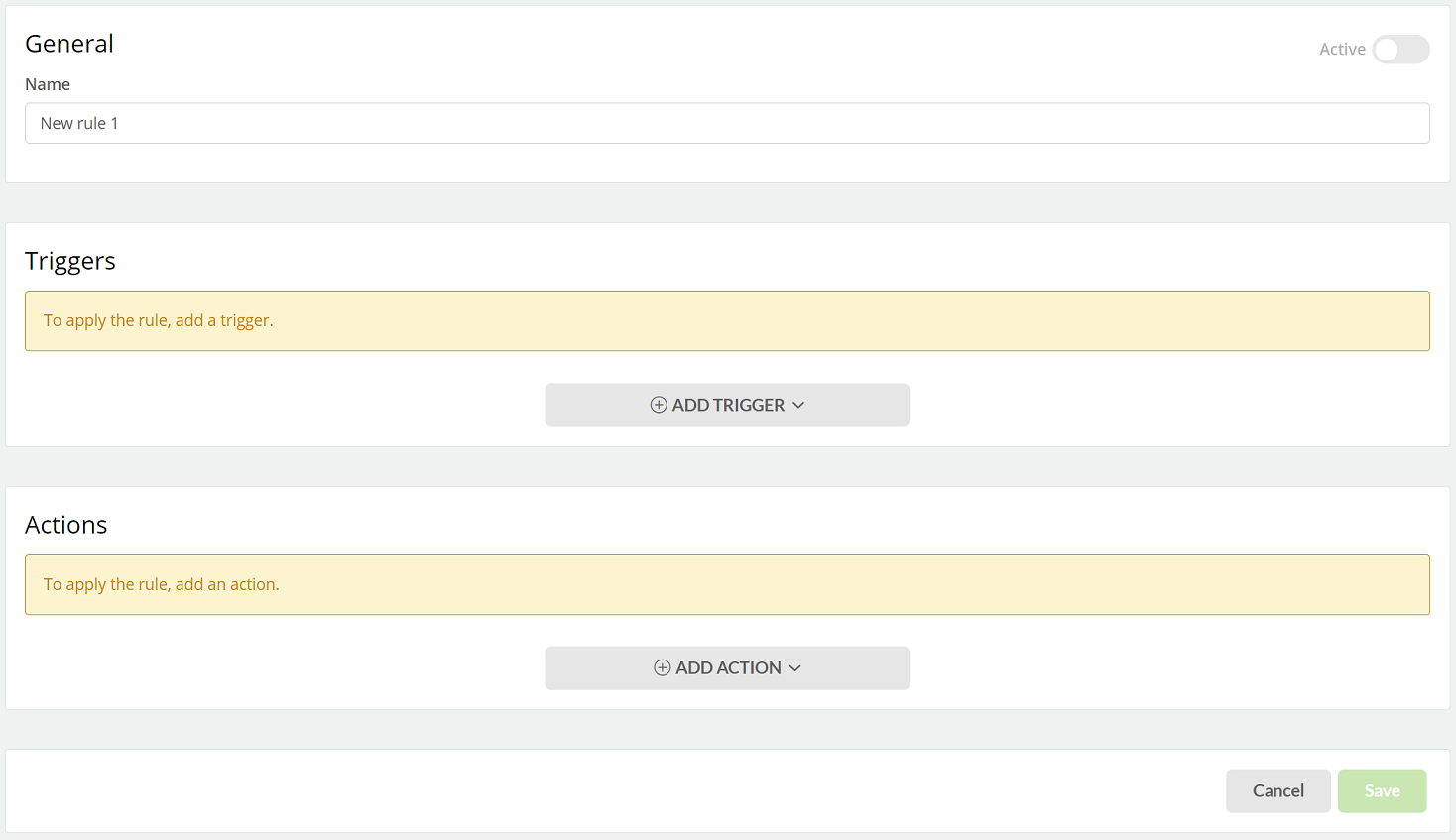The height and width of the screenshot is (840, 1456).
Task: Click the white knob of the Active switch
Action: pos(1387,49)
